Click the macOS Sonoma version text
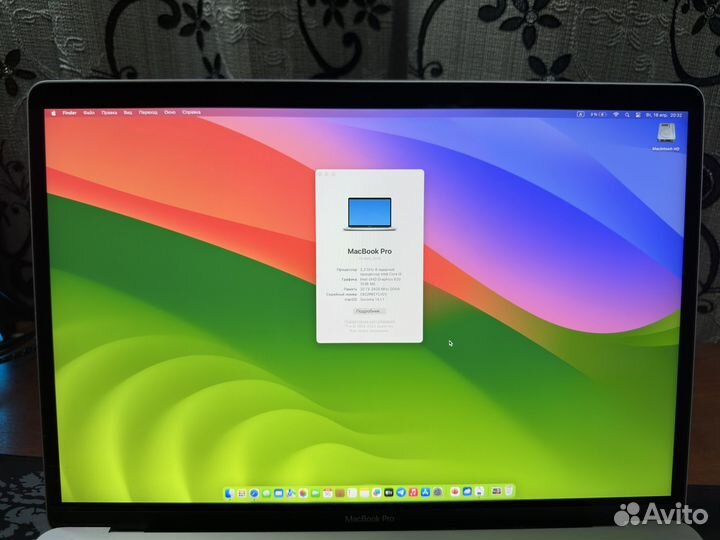The image size is (720, 540). pyautogui.click(x=372, y=299)
